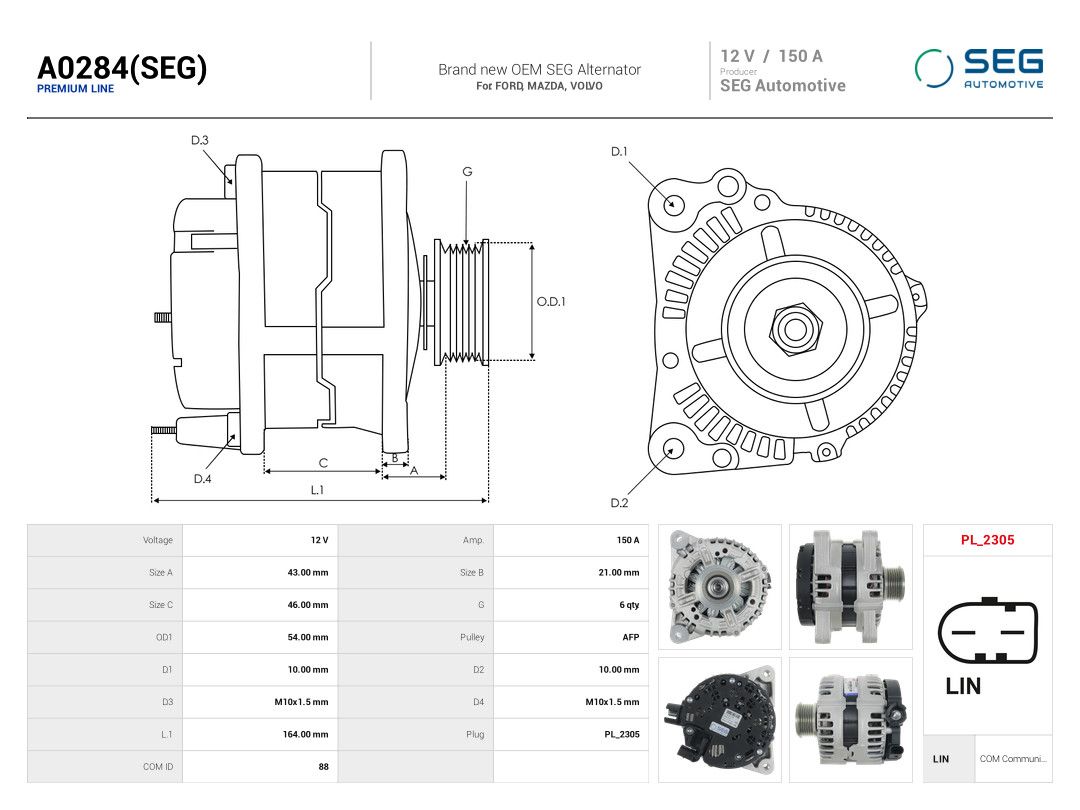Select the COM ID 88 value cell
The height and width of the screenshot is (810, 1080).
(260, 767)
